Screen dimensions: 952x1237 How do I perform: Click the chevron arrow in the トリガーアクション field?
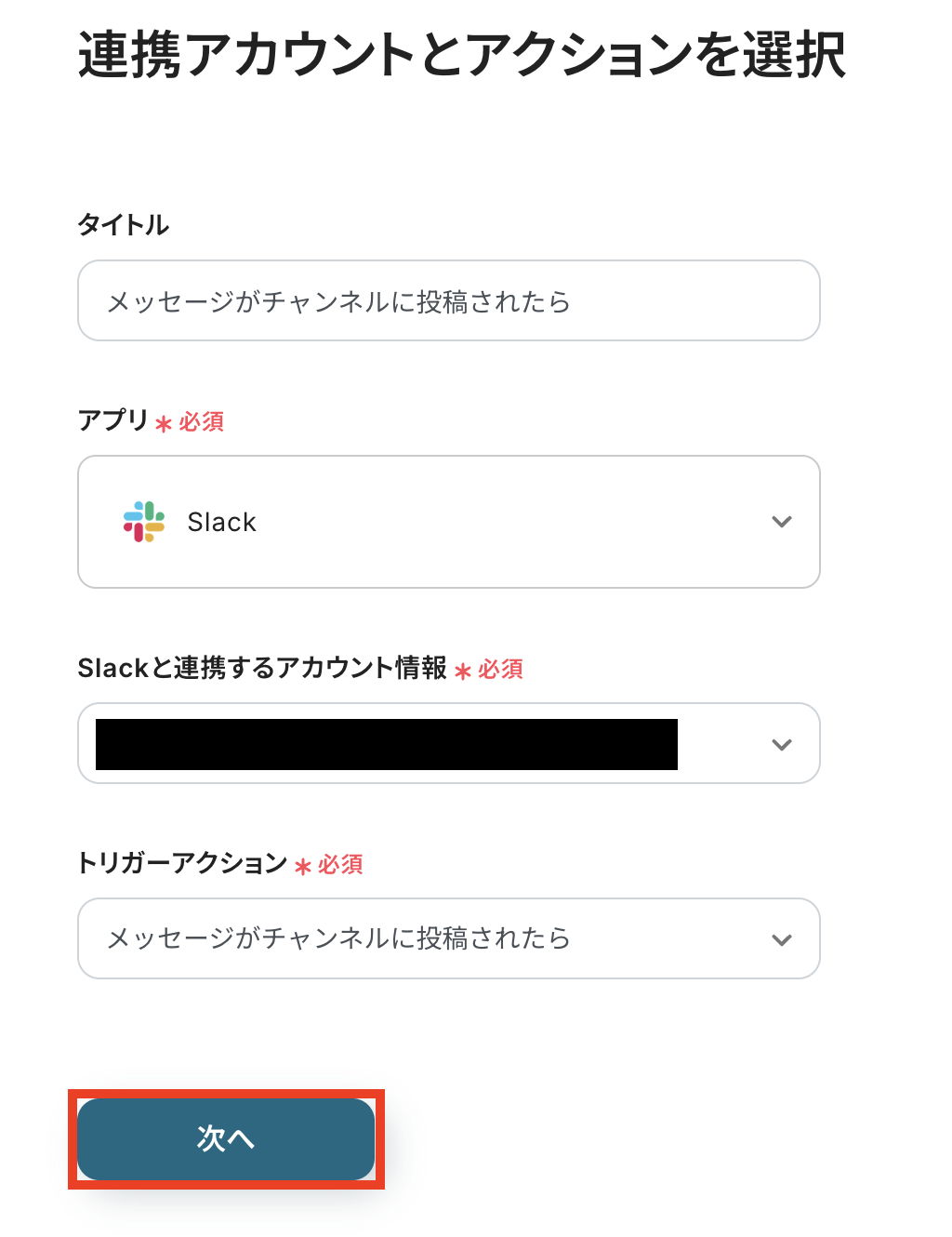point(782,939)
